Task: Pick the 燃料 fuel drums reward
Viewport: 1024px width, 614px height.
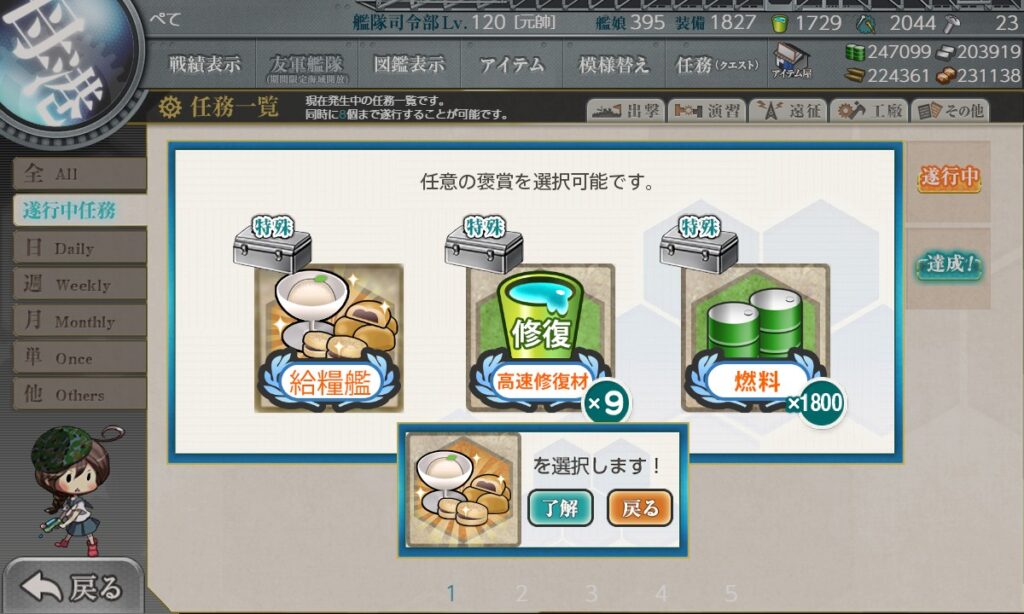Action: pos(755,337)
